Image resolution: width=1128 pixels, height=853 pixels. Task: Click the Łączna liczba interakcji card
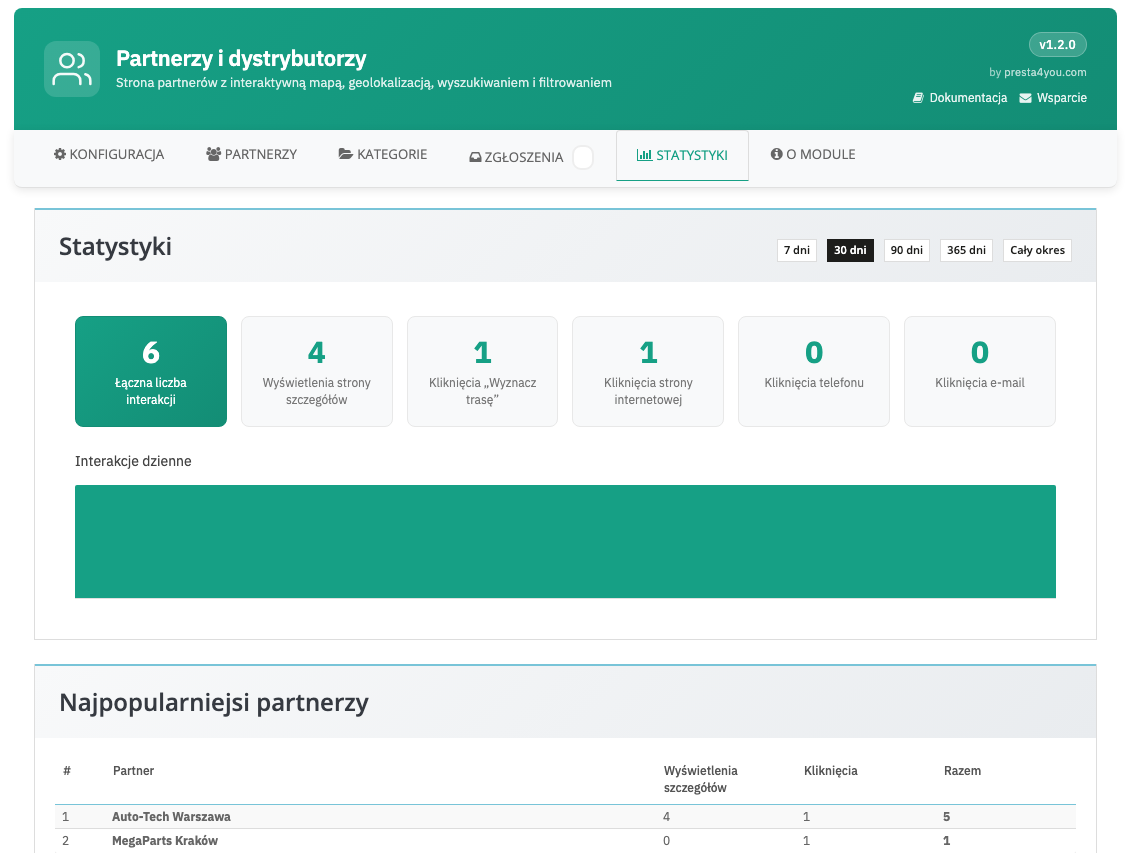coord(151,371)
